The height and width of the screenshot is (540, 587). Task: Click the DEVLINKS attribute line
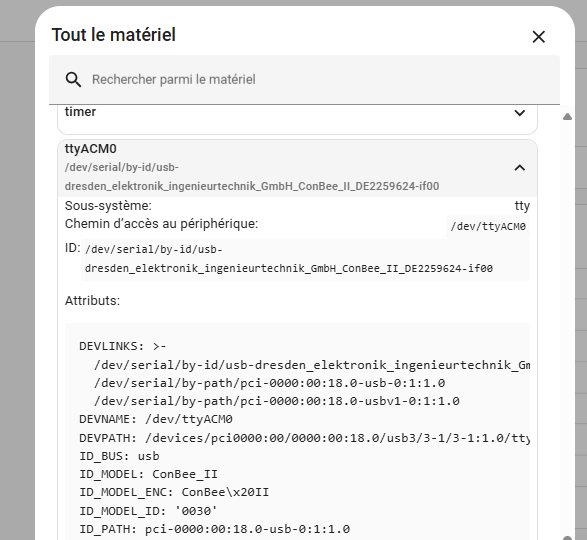pos(123,346)
